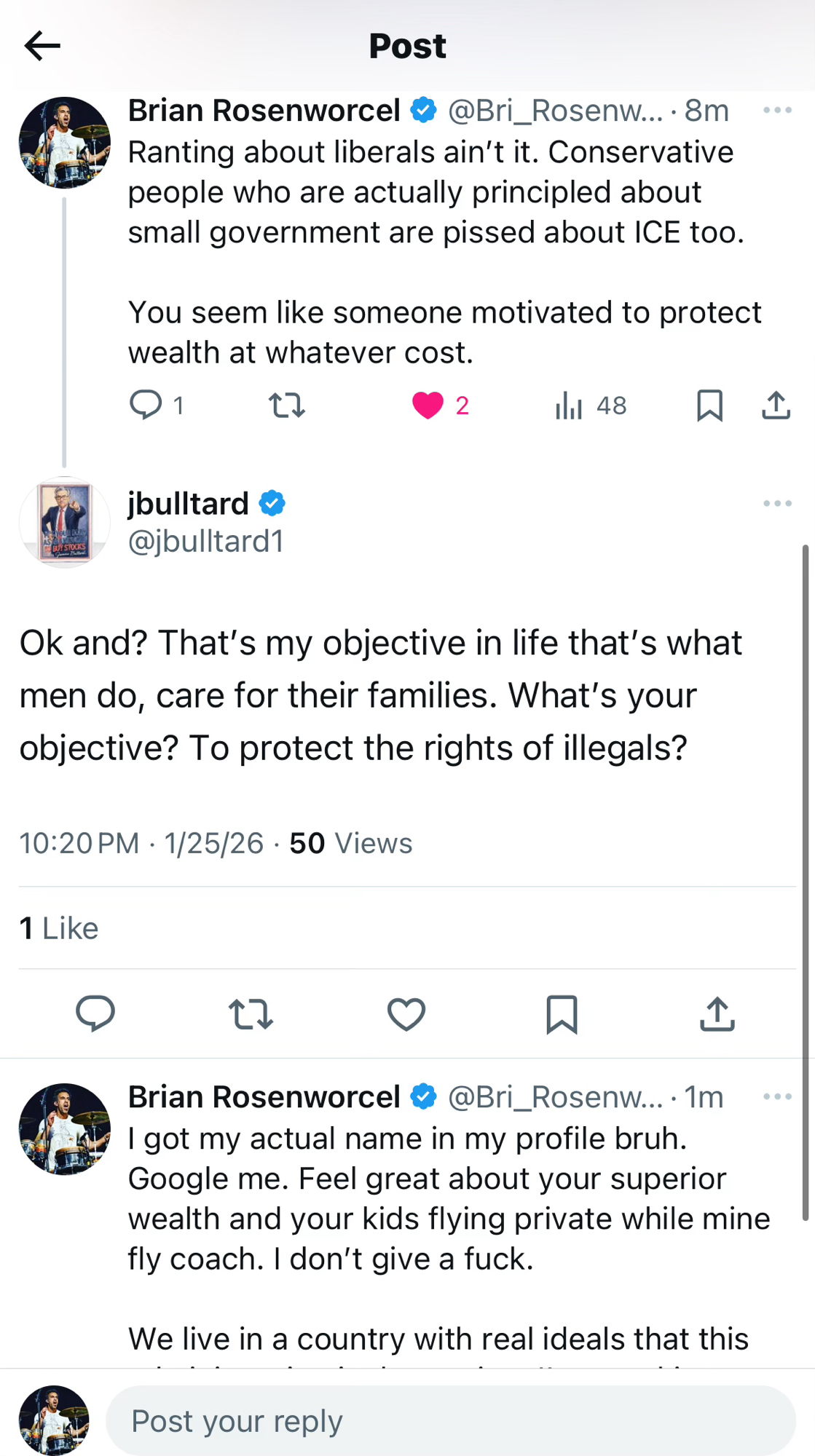Tap the Post your reply field
Screen dimensions: 815x1456
coord(450,1420)
